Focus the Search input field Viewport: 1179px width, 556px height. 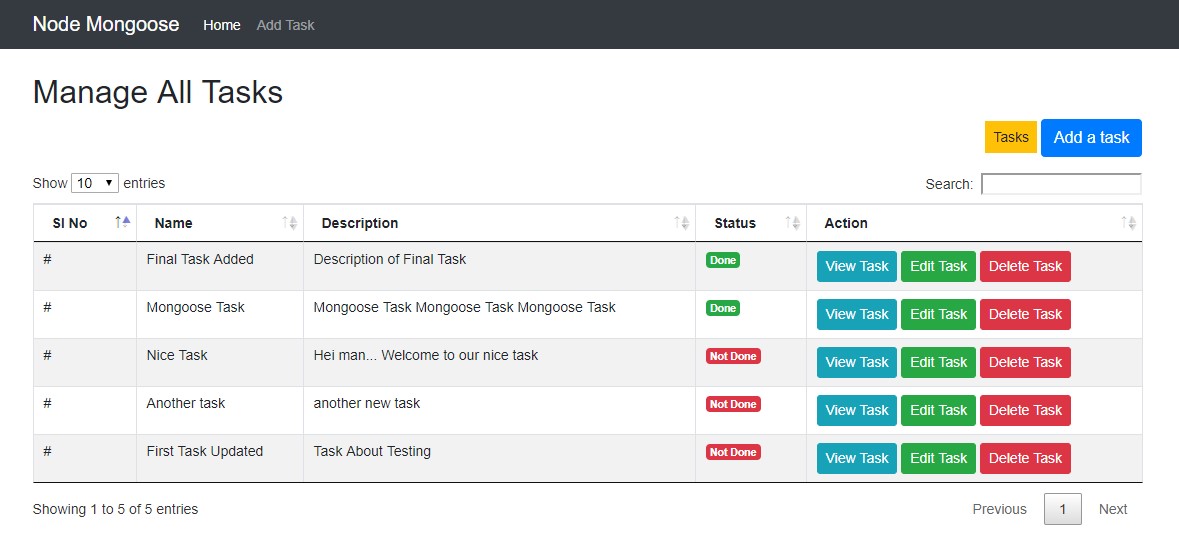[1061, 184]
